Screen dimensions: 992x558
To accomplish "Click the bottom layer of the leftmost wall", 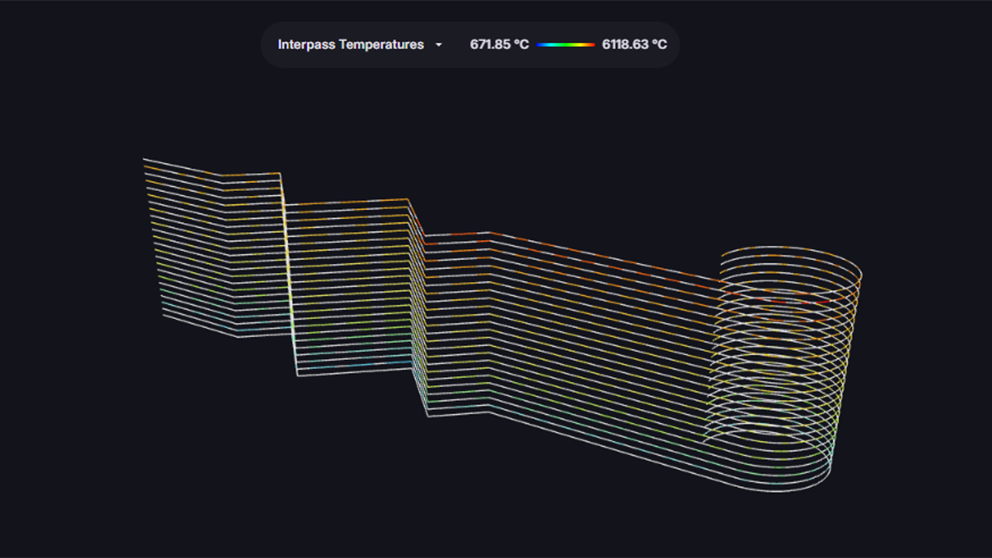I will coord(200,328).
